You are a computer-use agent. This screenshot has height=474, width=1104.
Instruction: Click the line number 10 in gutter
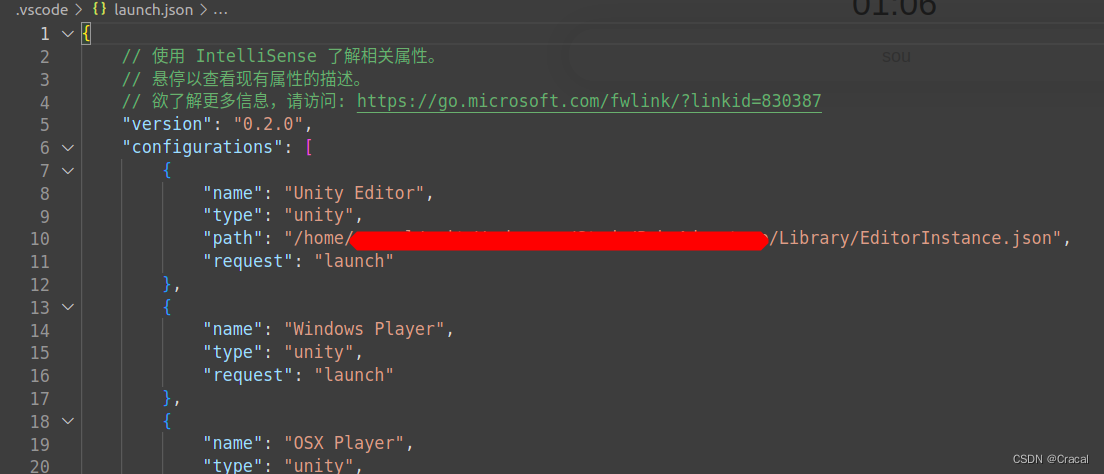point(40,238)
